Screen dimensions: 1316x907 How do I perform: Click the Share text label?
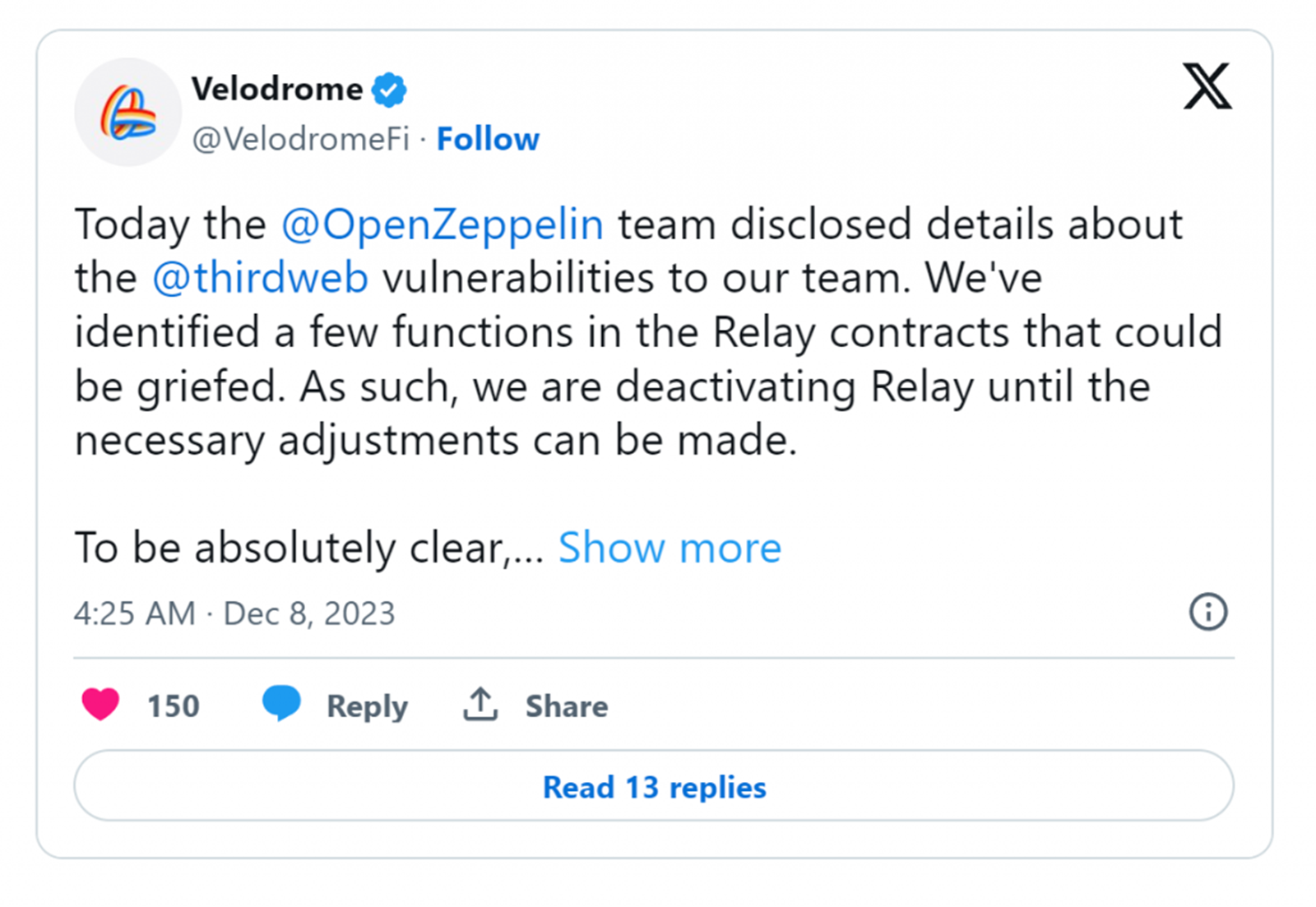[x=567, y=706]
